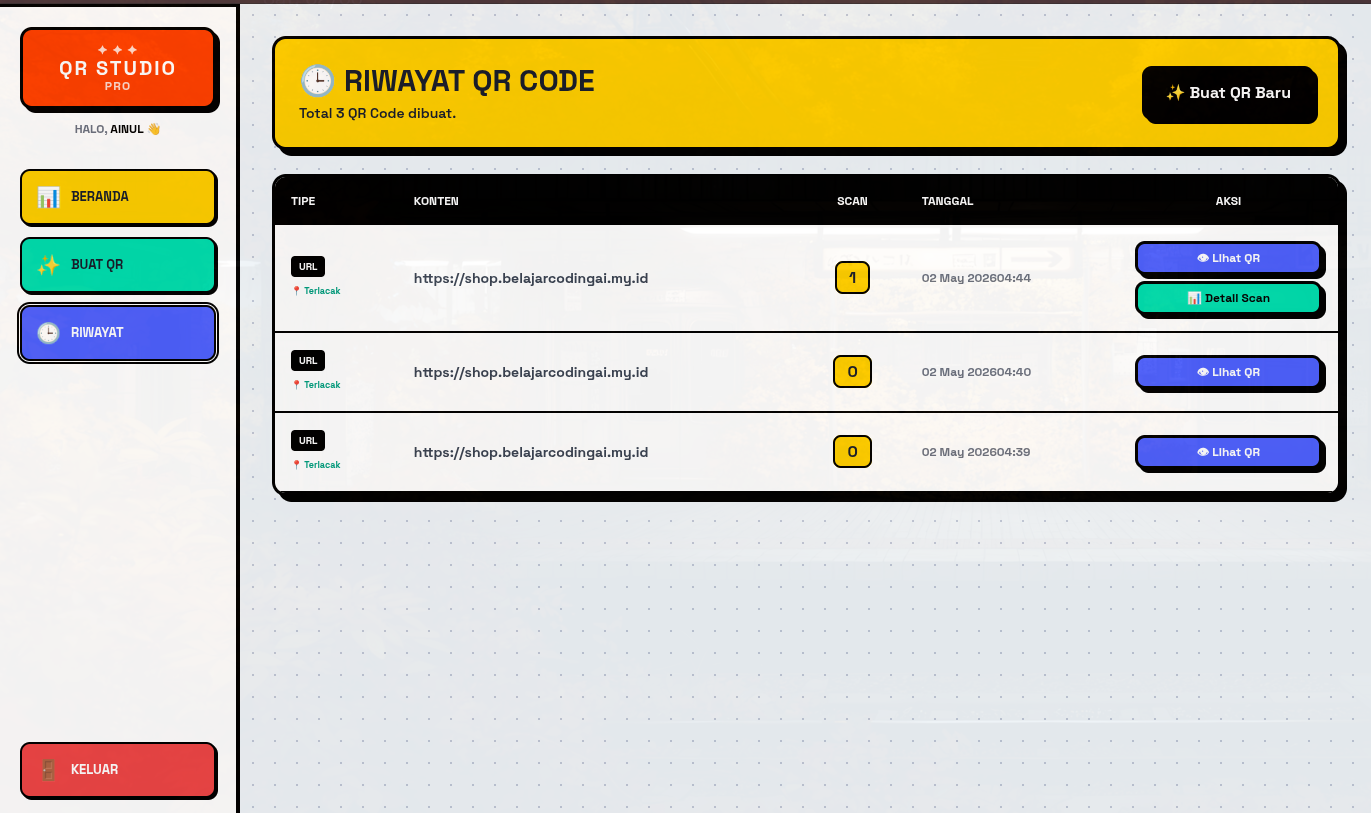Click the SCAN column header
The width and height of the screenshot is (1371, 813).
click(x=852, y=201)
